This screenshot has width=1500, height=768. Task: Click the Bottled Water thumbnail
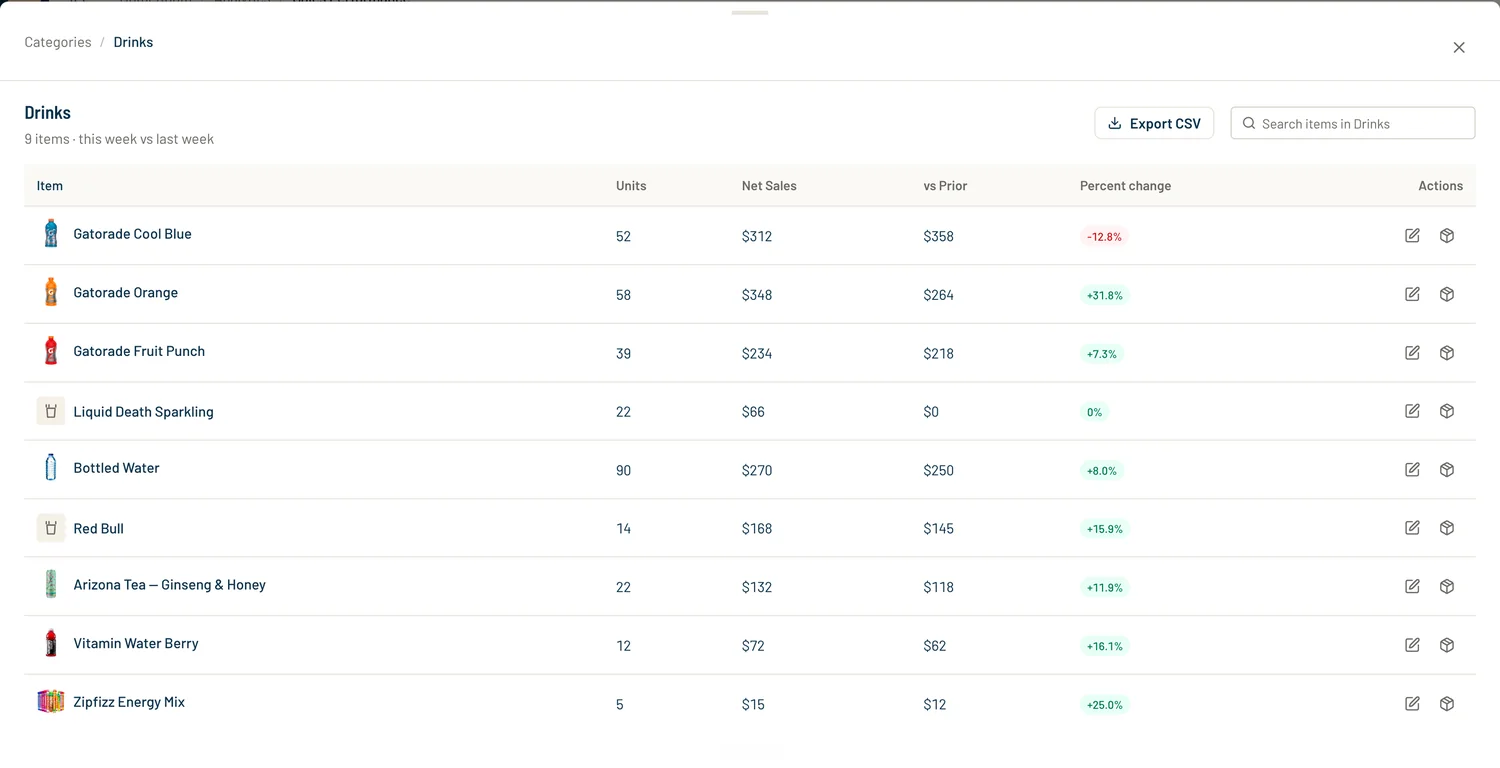(x=51, y=468)
